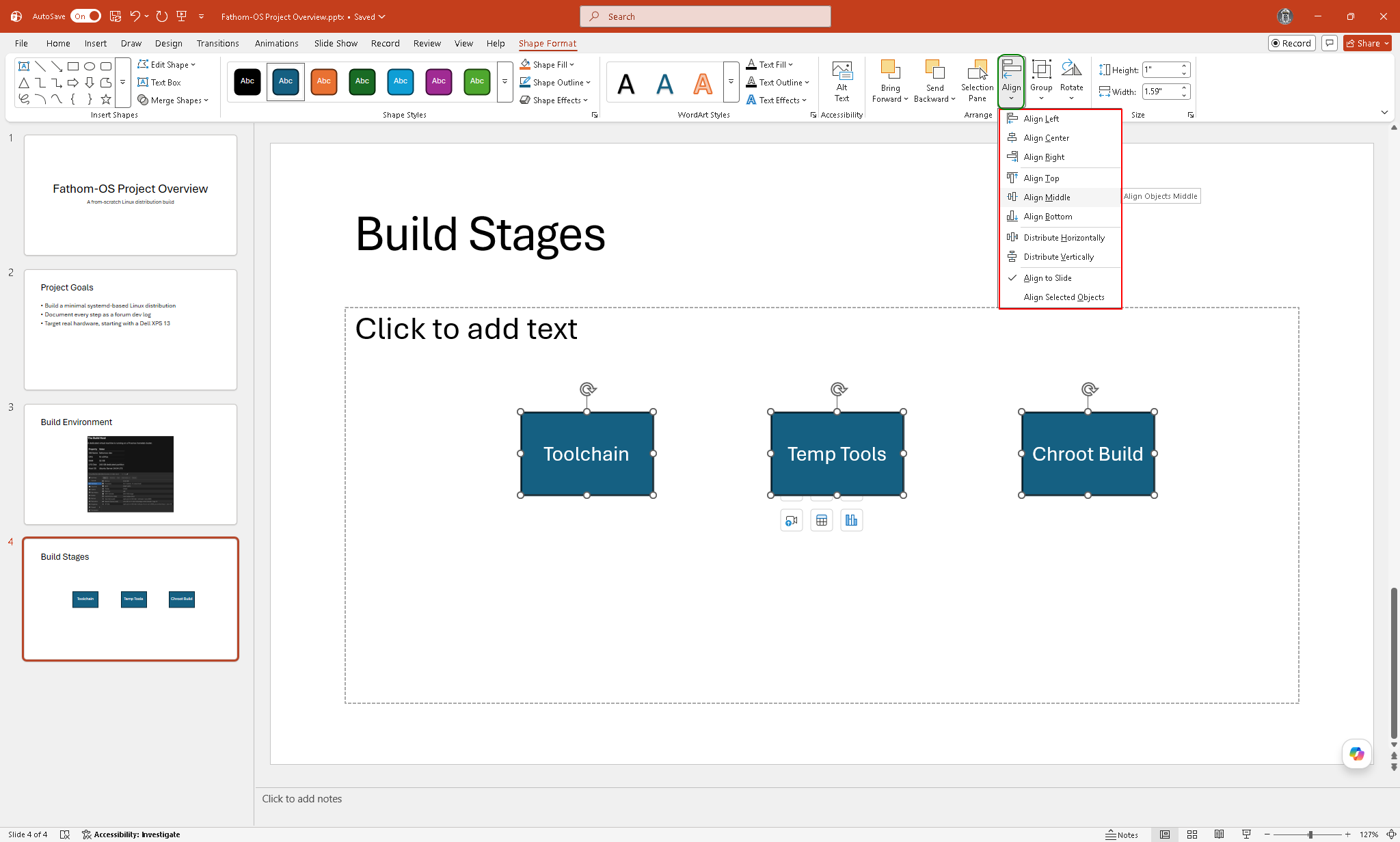Select the star shape in gallery
1400x842 pixels.
[106, 99]
